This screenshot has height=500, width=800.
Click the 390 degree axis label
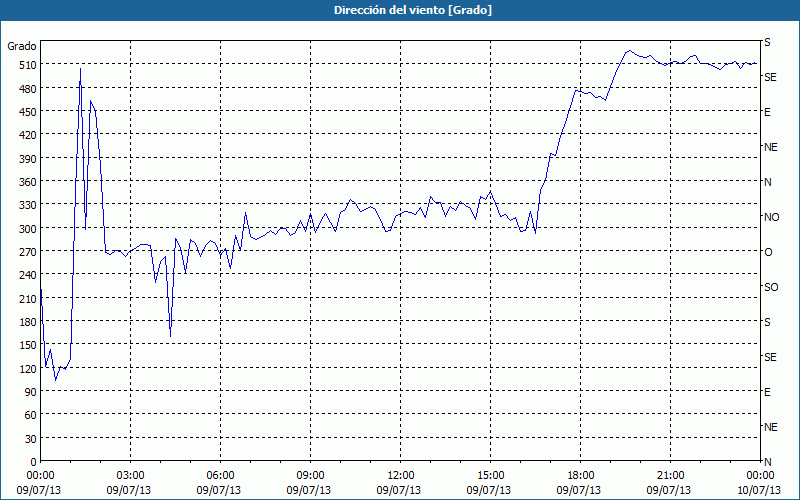coord(28,159)
